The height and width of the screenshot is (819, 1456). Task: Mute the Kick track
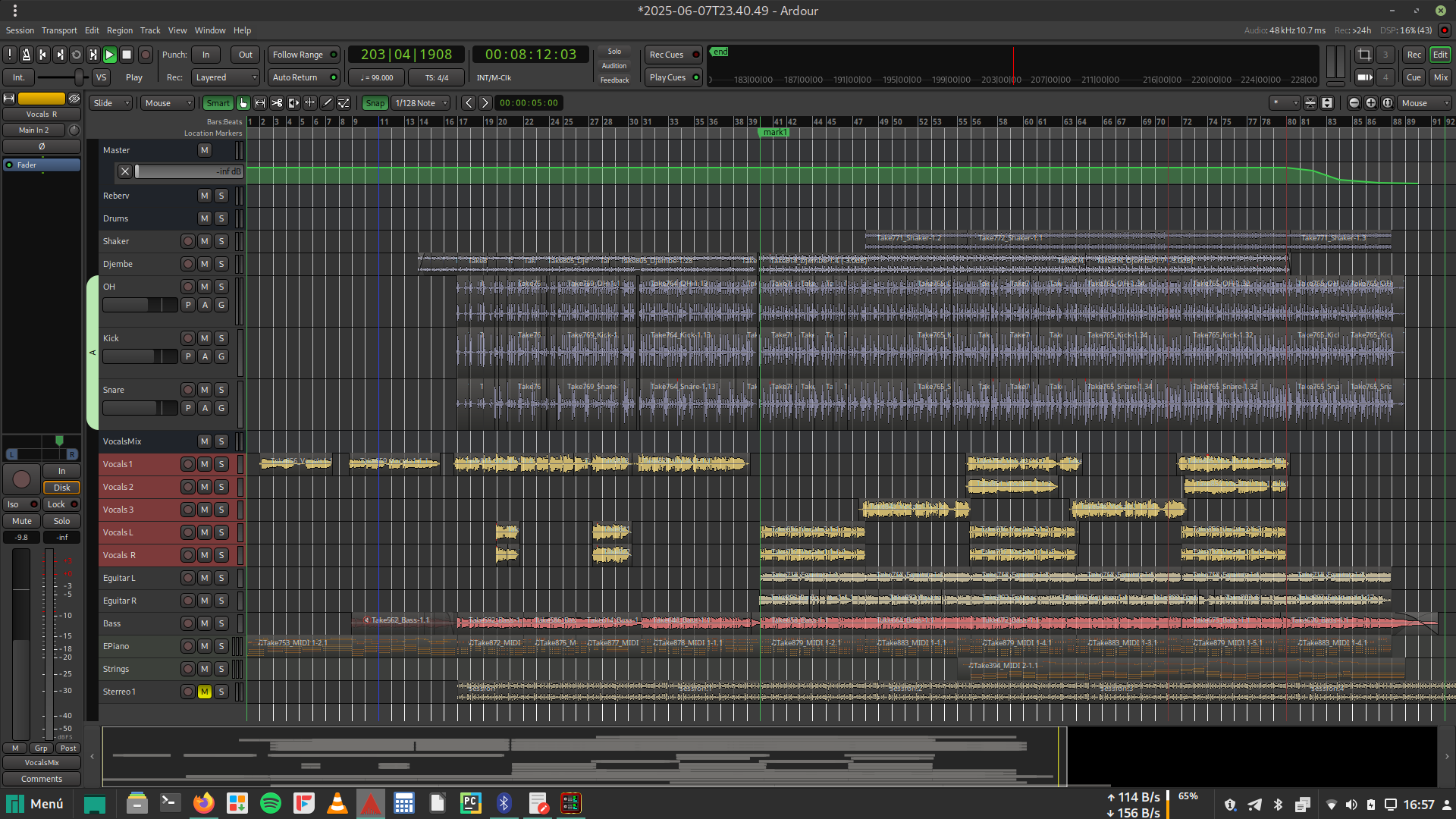205,338
